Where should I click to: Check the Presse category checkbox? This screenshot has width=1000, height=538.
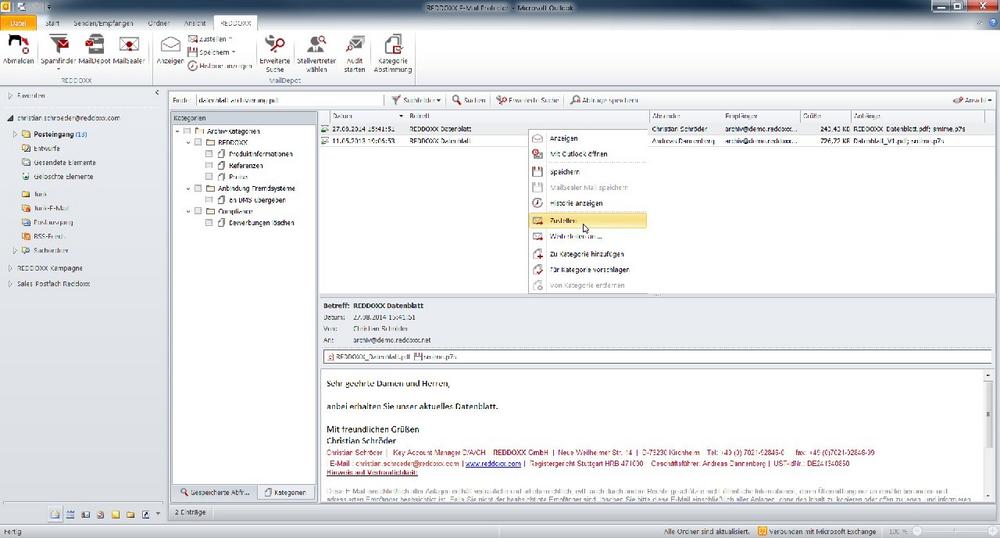point(209,177)
